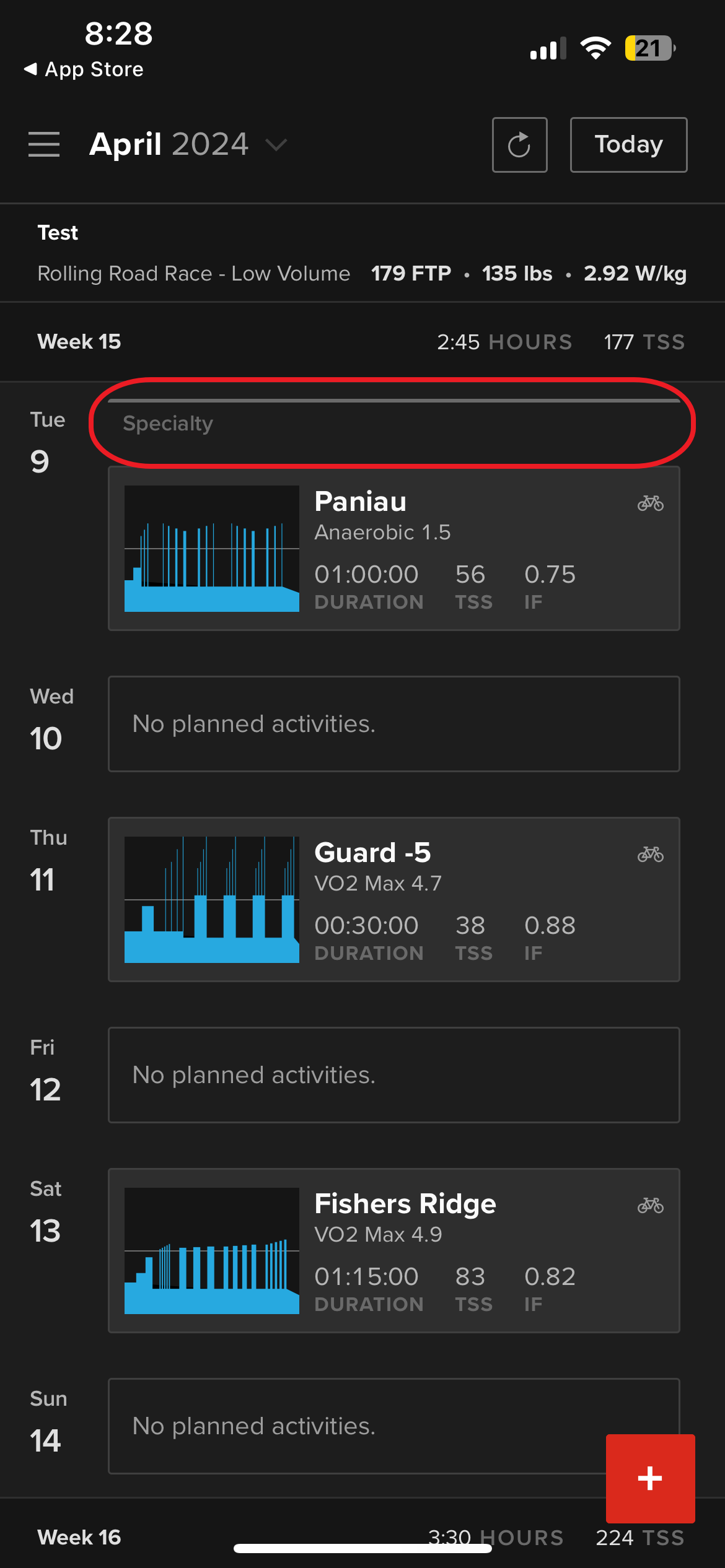This screenshot has width=725, height=1568.
Task: Tap the refresh icon to sync calendar
Action: (x=519, y=144)
